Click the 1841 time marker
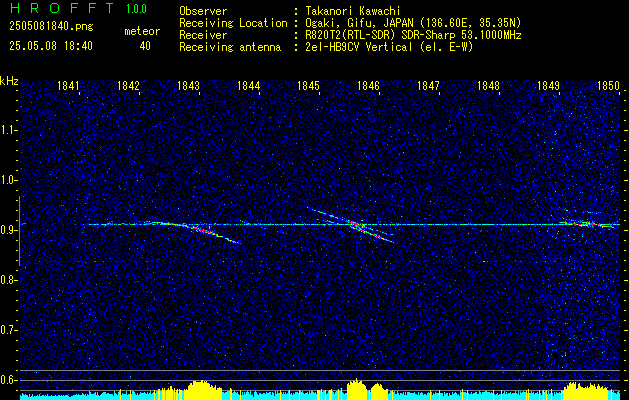629x400 pixels. pyautogui.click(x=69, y=86)
